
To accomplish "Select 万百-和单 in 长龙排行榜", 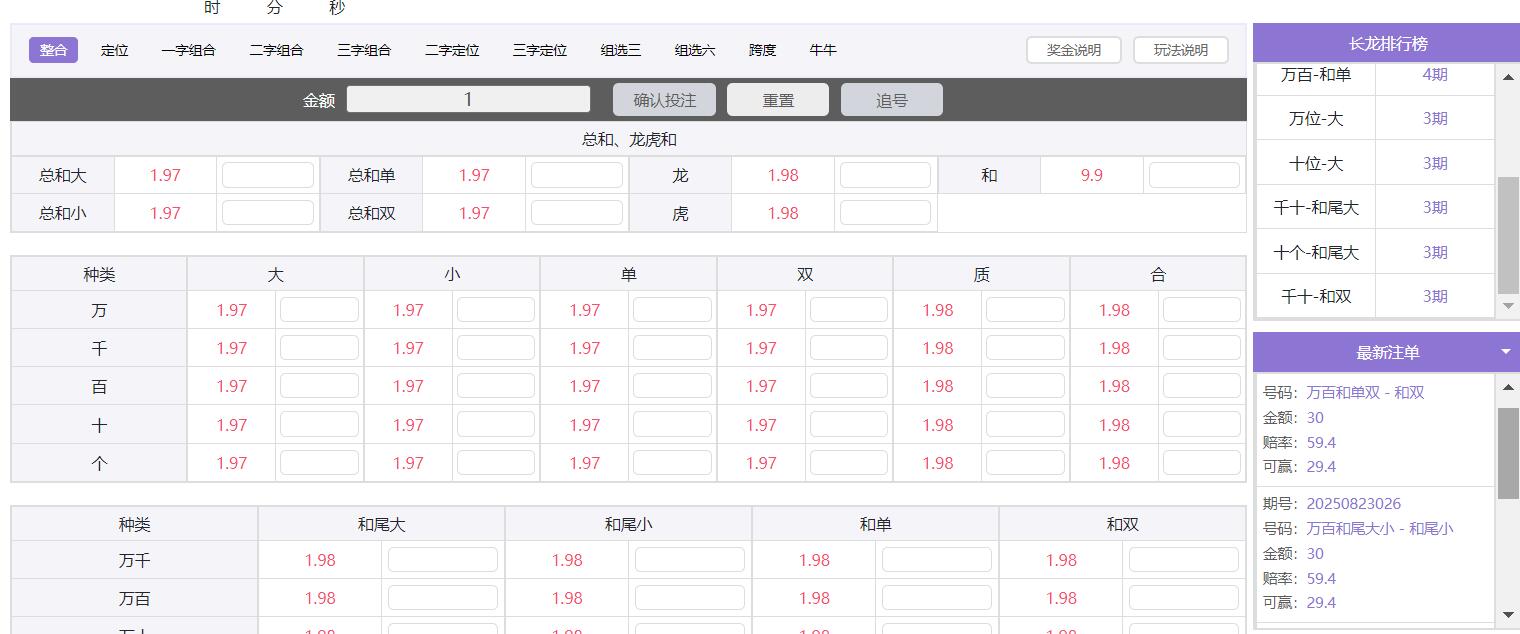I will (x=1315, y=75).
